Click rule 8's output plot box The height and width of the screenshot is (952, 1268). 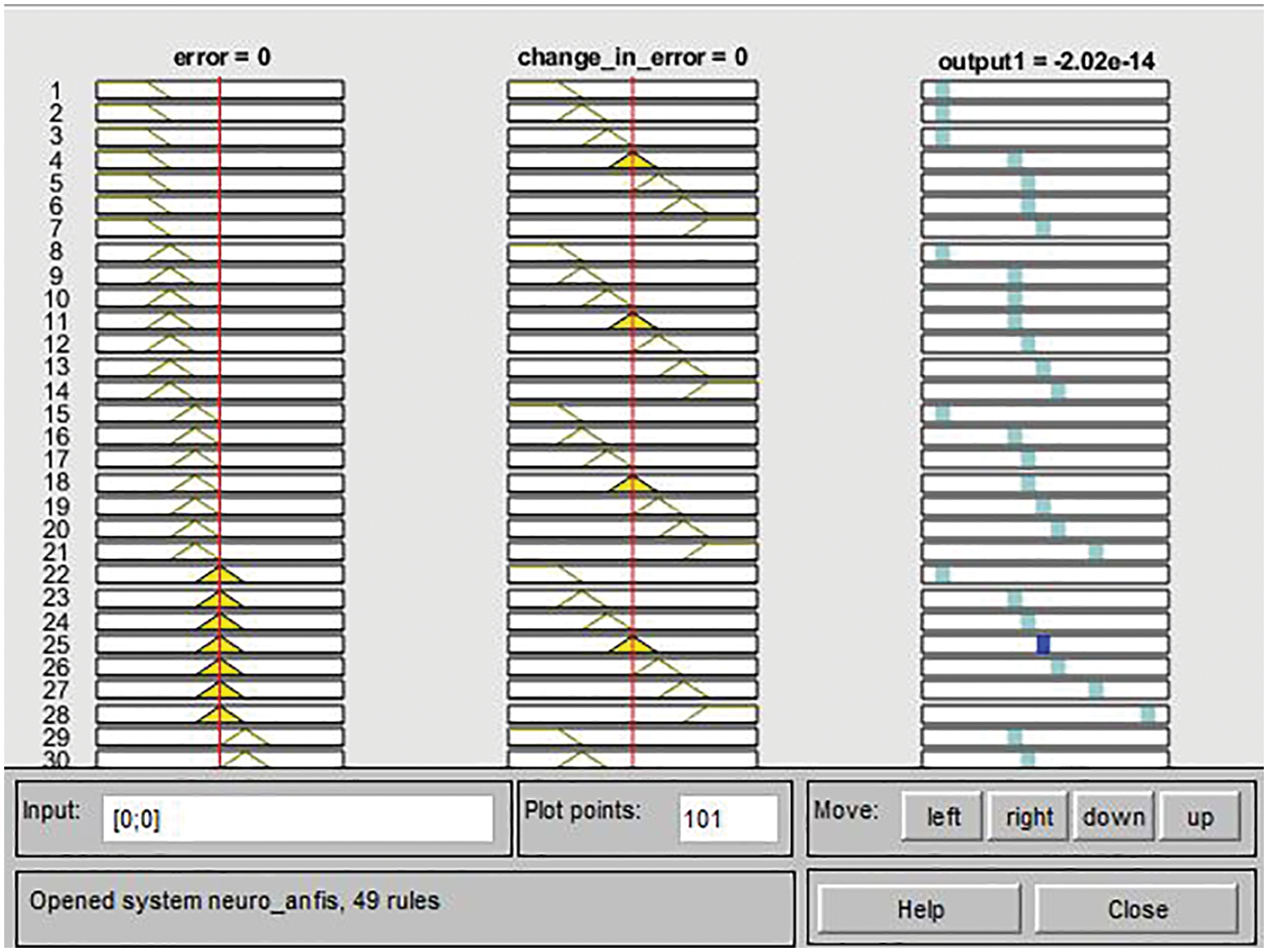click(1045, 252)
